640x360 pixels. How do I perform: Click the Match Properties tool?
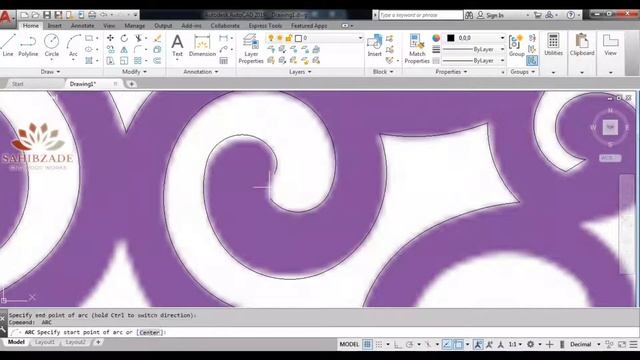coord(417,49)
